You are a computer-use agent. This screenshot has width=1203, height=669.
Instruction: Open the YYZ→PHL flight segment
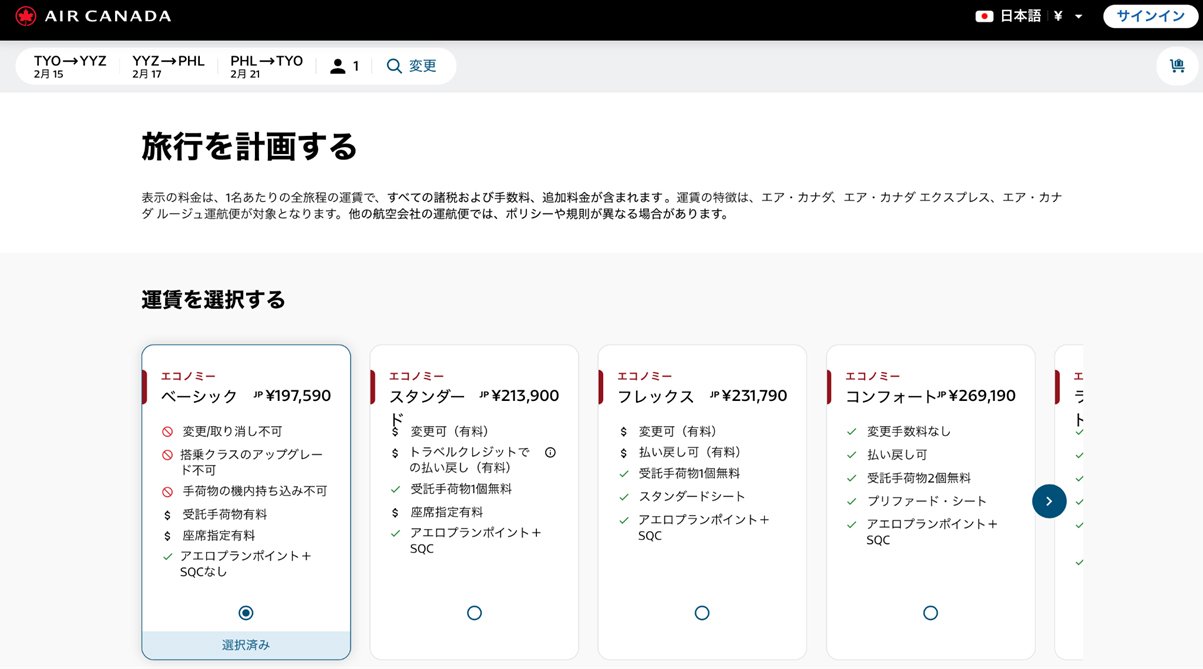[x=168, y=66]
